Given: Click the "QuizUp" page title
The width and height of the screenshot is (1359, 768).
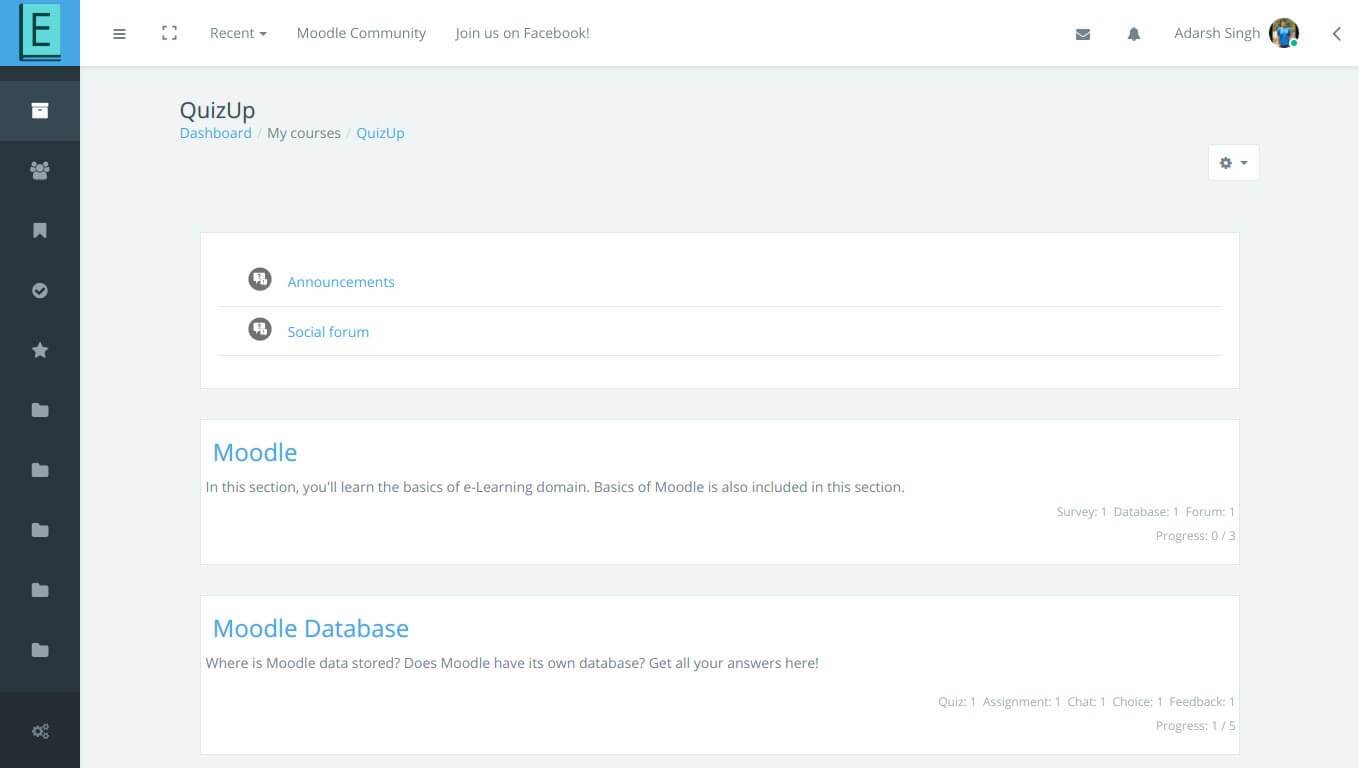Looking at the screenshot, I should 217,110.
